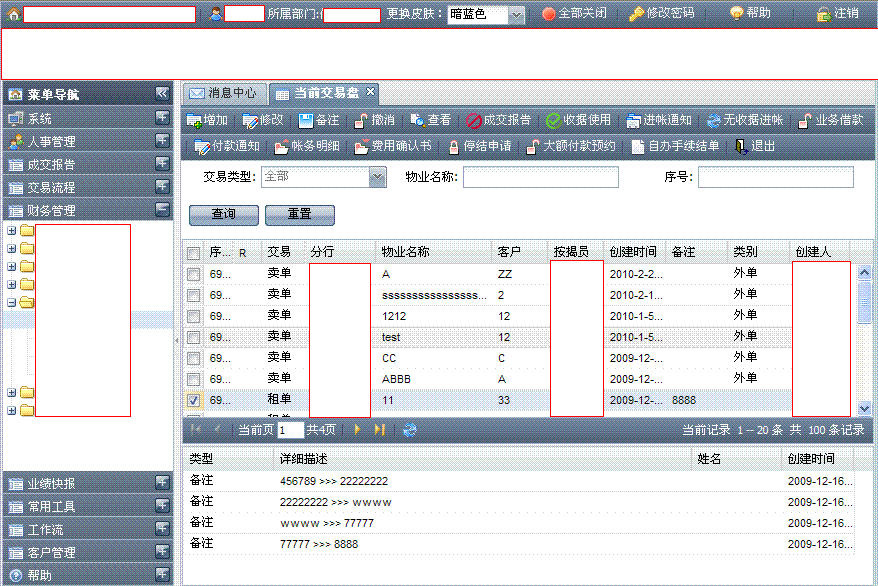Refresh the grid using the paging refresh icon

pos(410,429)
